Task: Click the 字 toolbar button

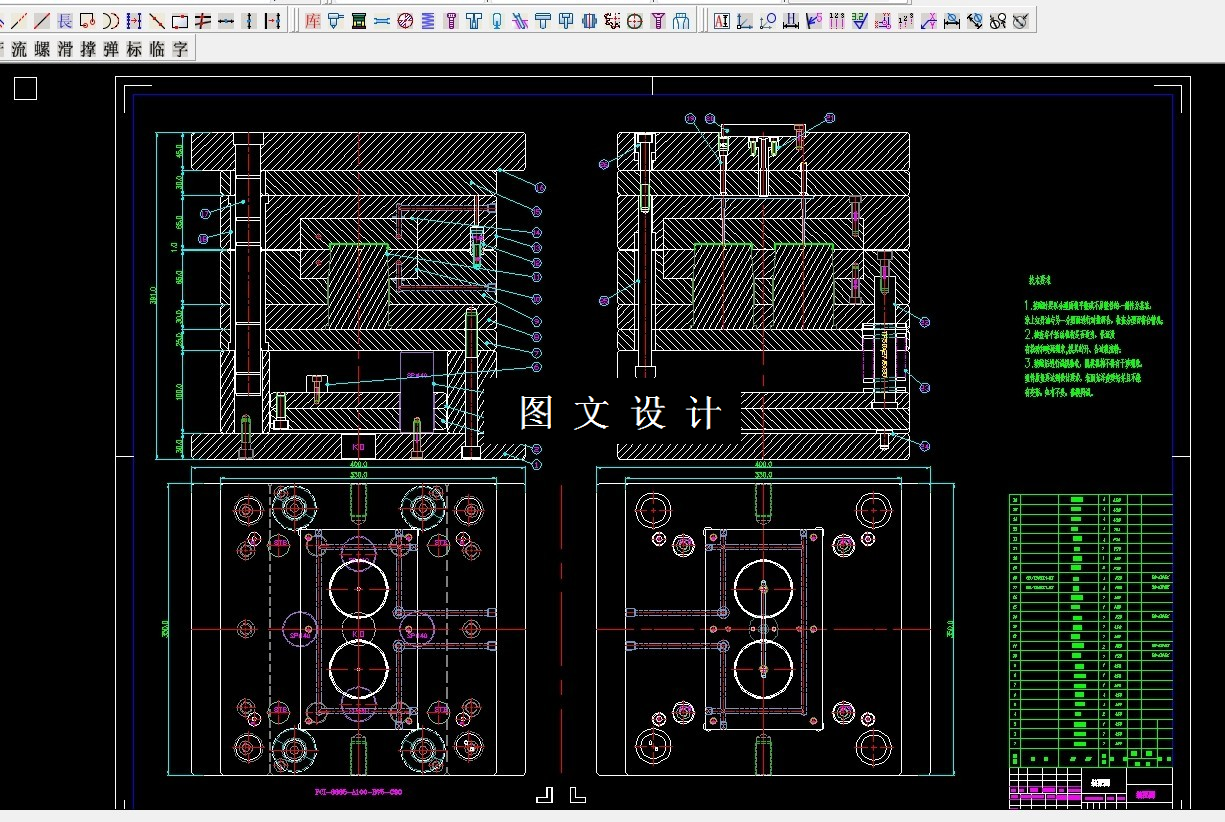Action: tap(180, 49)
